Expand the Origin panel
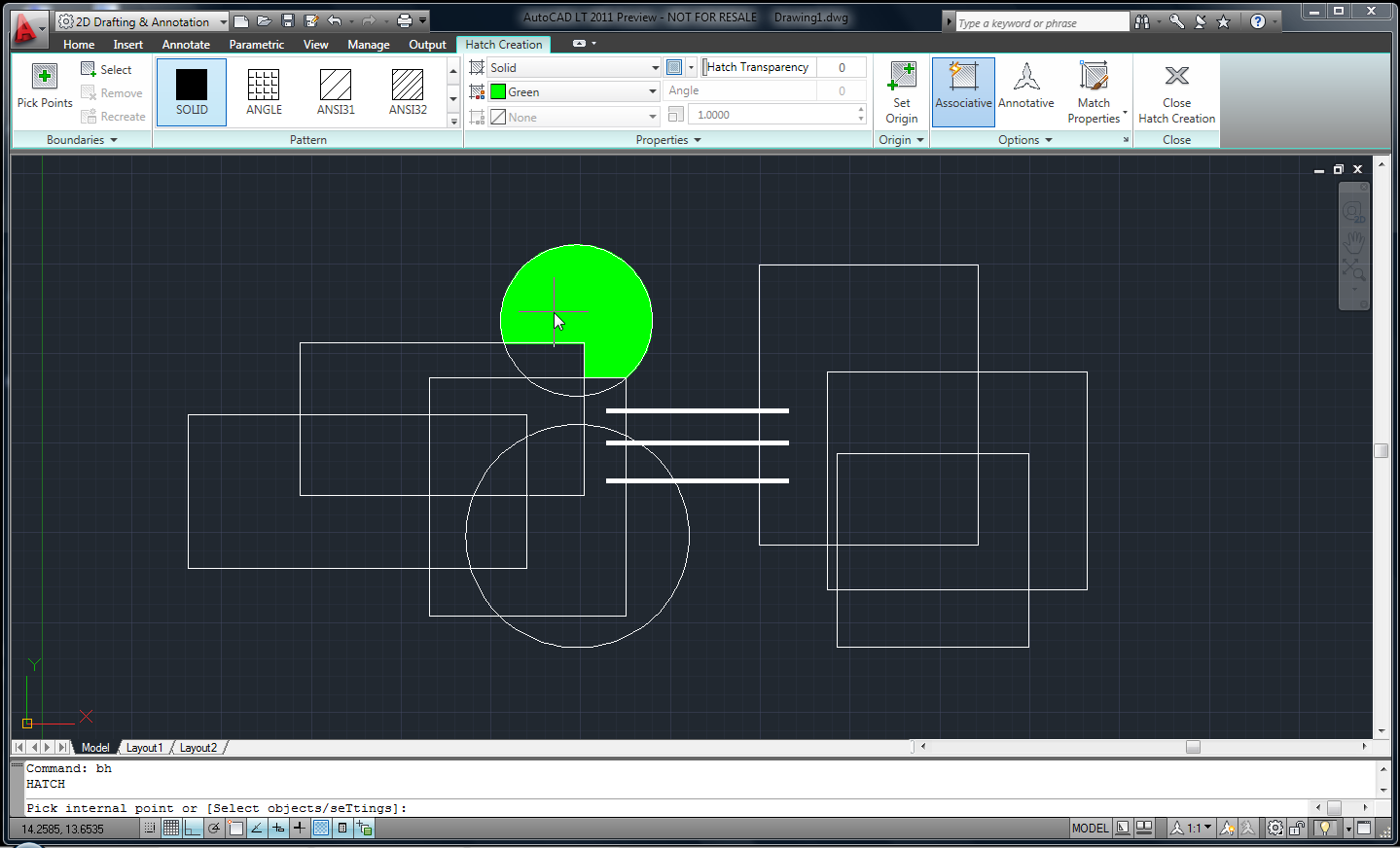1400x848 pixels. point(902,140)
